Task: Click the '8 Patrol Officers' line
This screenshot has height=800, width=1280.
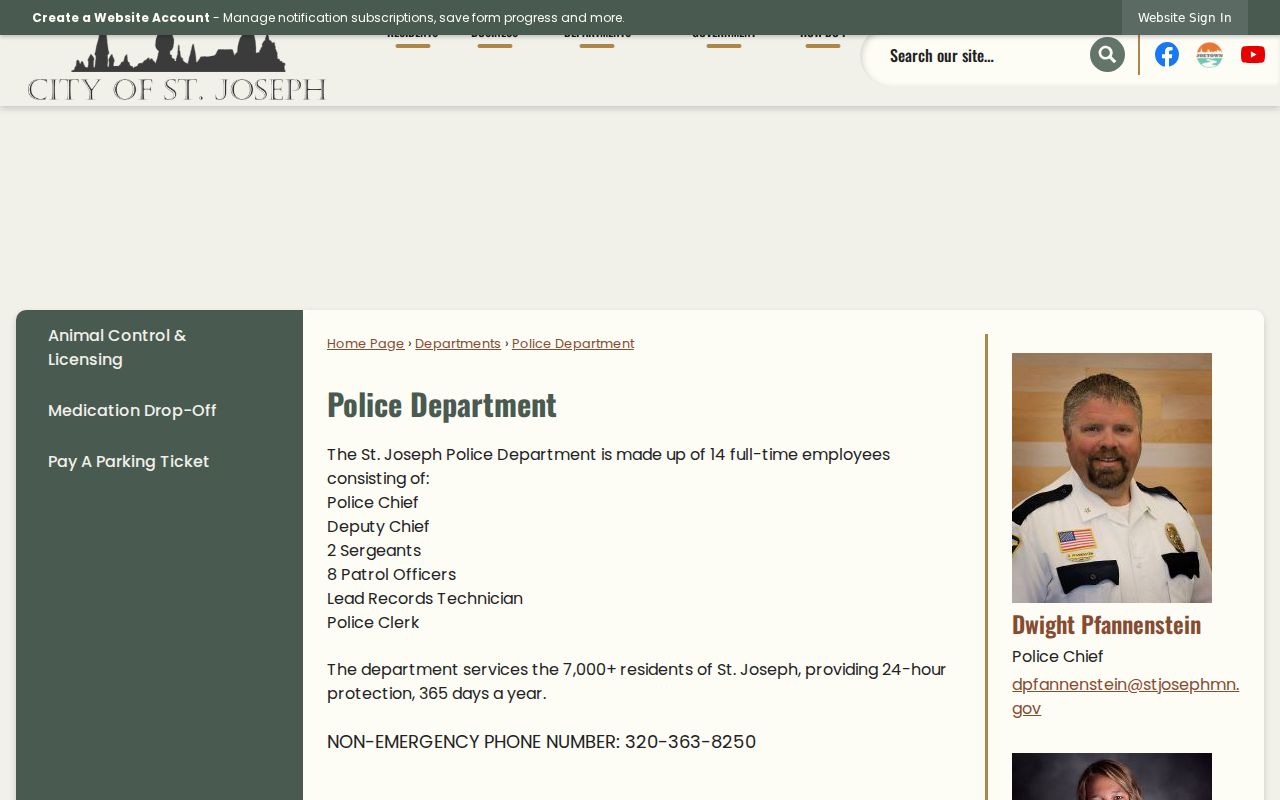Action: click(392, 574)
